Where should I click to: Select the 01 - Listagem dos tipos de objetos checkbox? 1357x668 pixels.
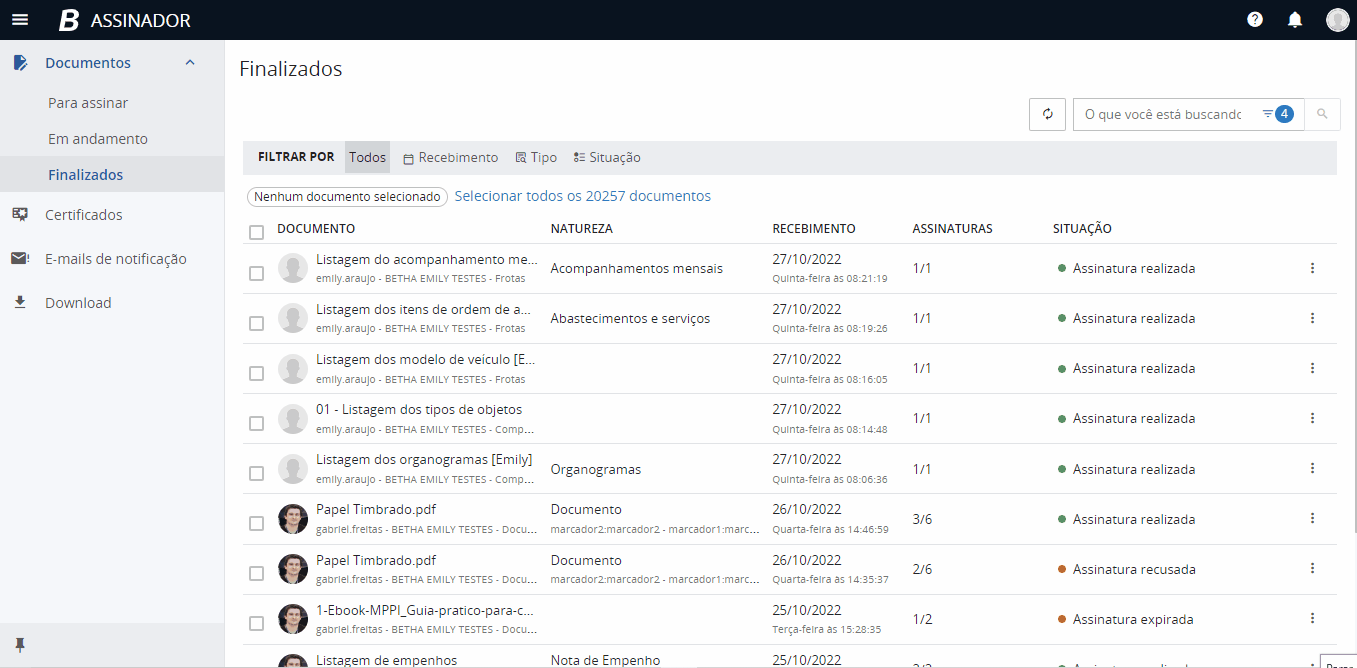[257, 423]
